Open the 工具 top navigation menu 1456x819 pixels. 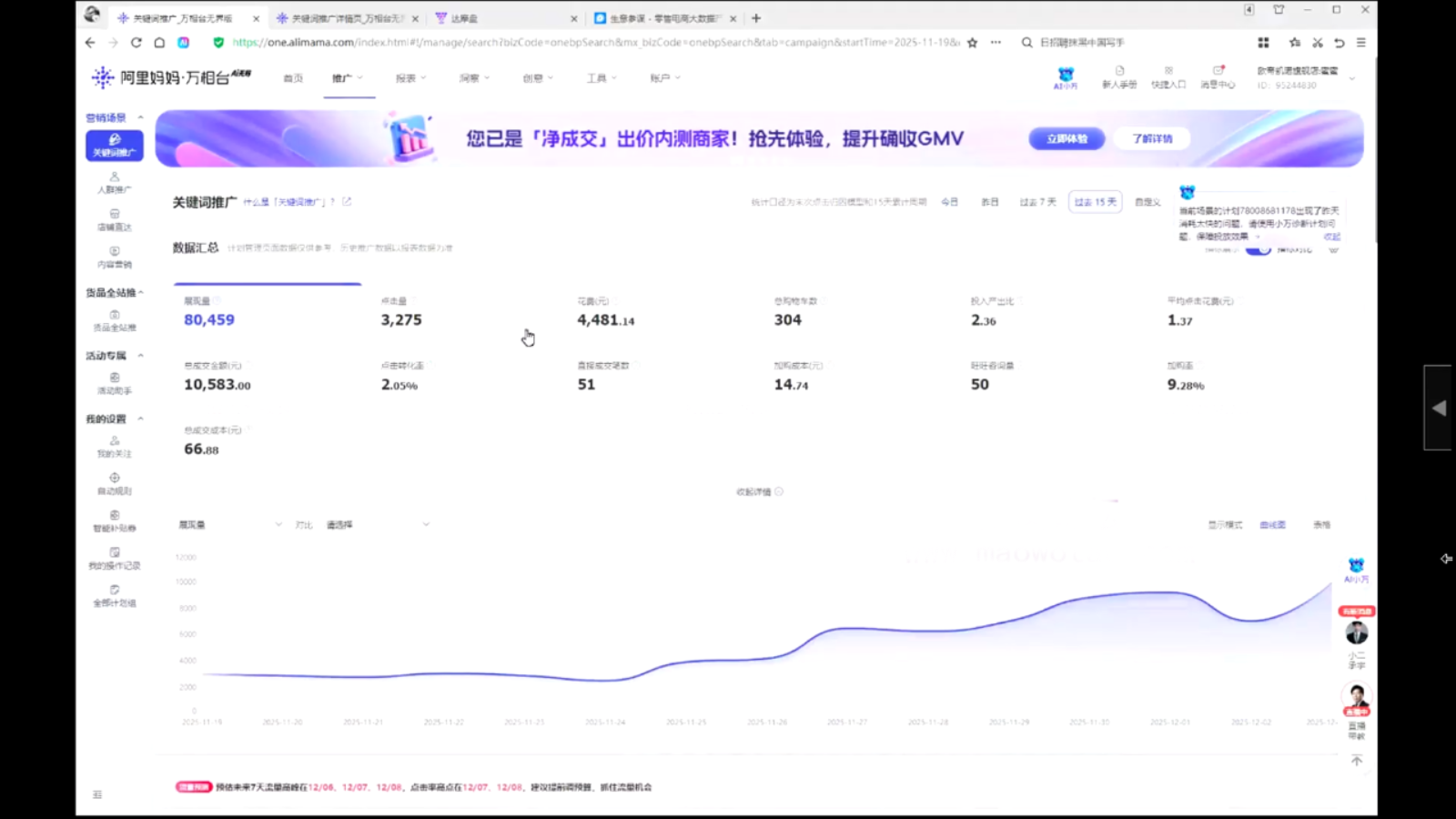click(x=601, y=78)
